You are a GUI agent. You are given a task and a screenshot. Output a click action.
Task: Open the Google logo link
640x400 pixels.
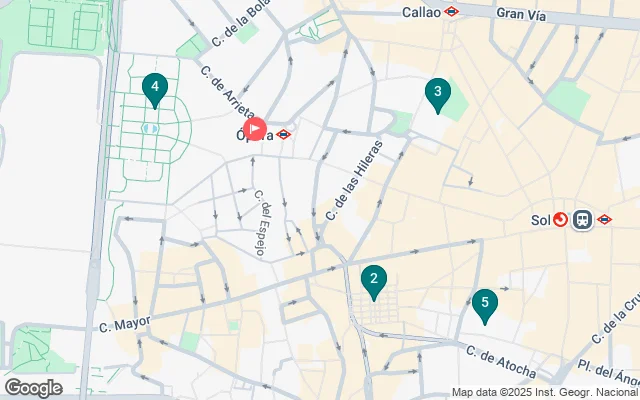click(x=33, y=388)
